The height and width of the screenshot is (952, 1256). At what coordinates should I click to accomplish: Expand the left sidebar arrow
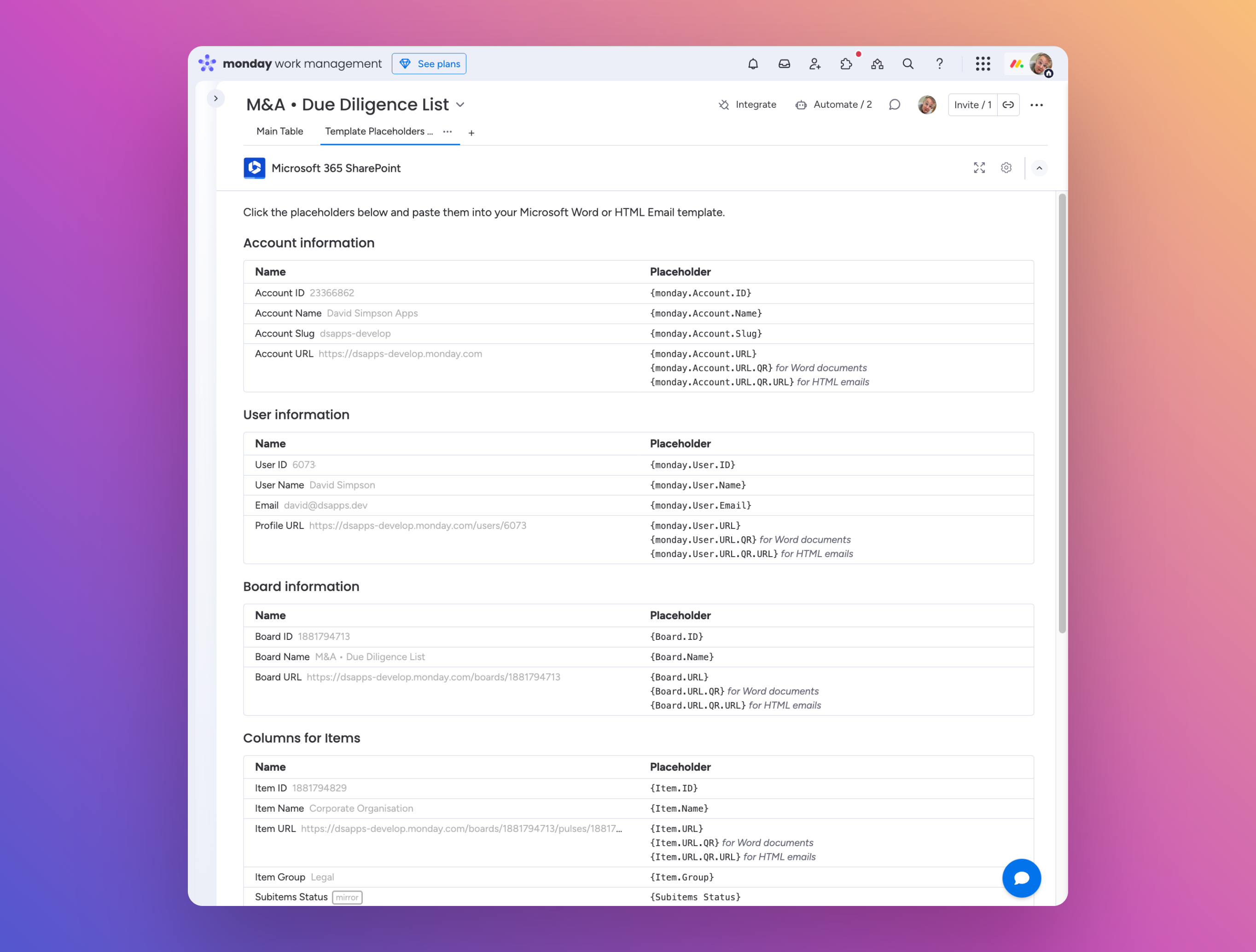pos(216,98)
